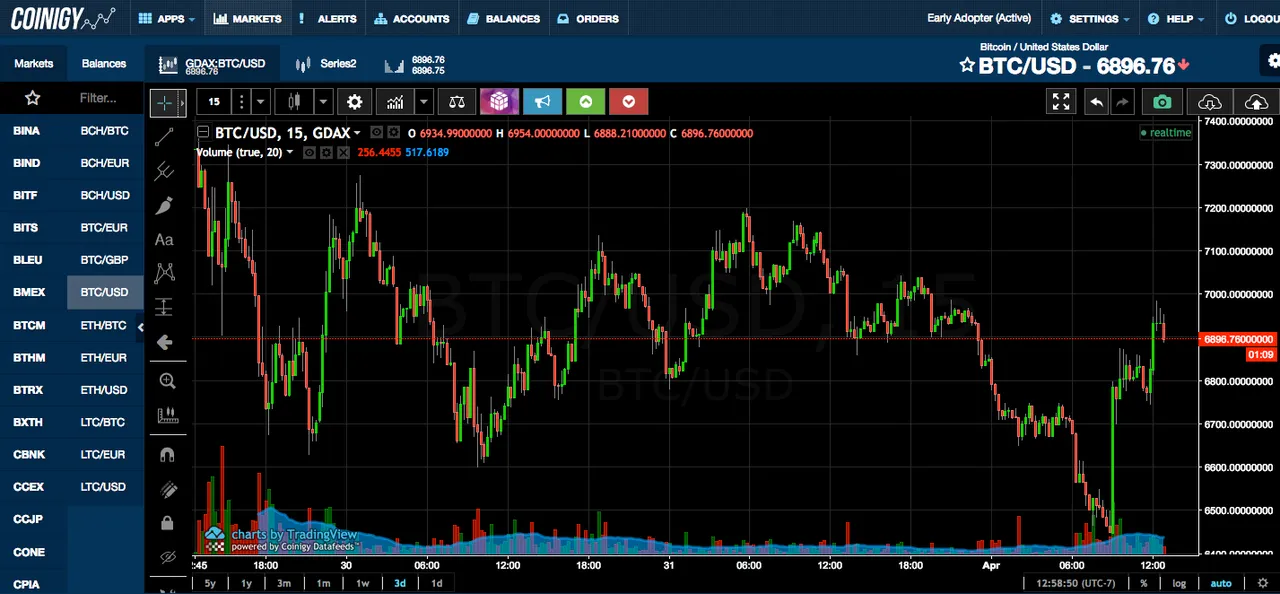Toggle stay in drawing mode pencil
Viewport: 1280px width, 594px height.
tap(167, 489)
